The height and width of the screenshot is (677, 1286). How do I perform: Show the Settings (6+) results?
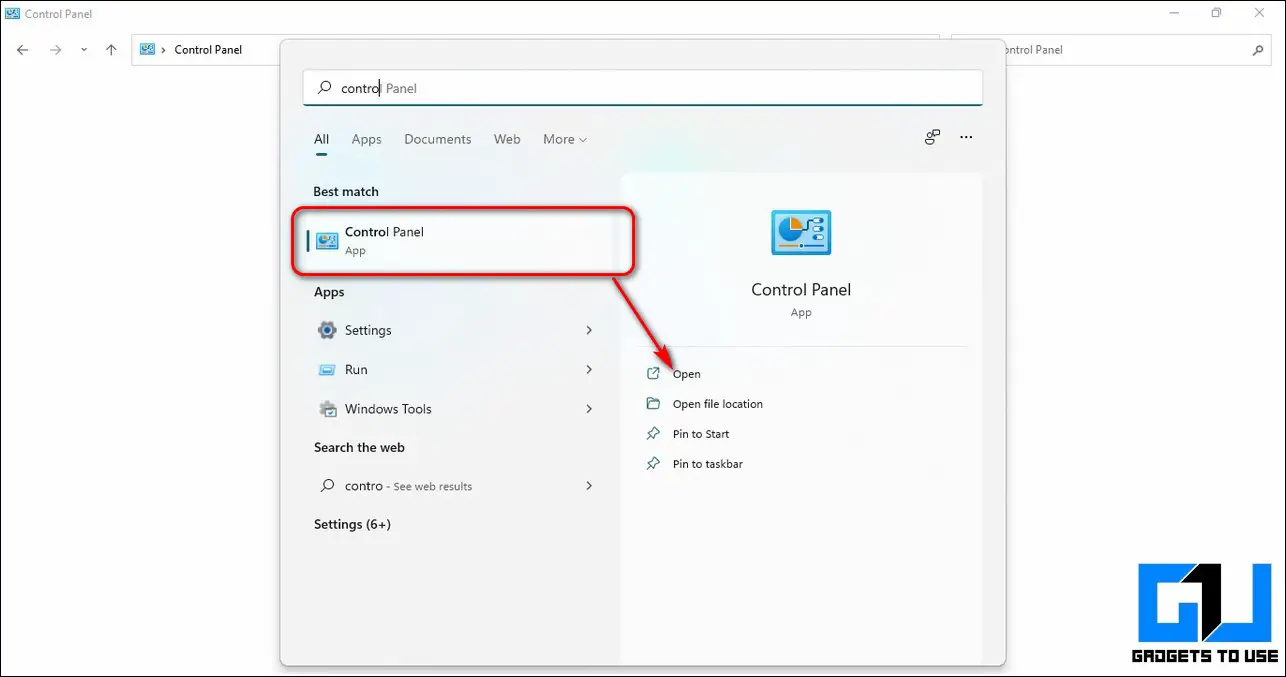352,525
